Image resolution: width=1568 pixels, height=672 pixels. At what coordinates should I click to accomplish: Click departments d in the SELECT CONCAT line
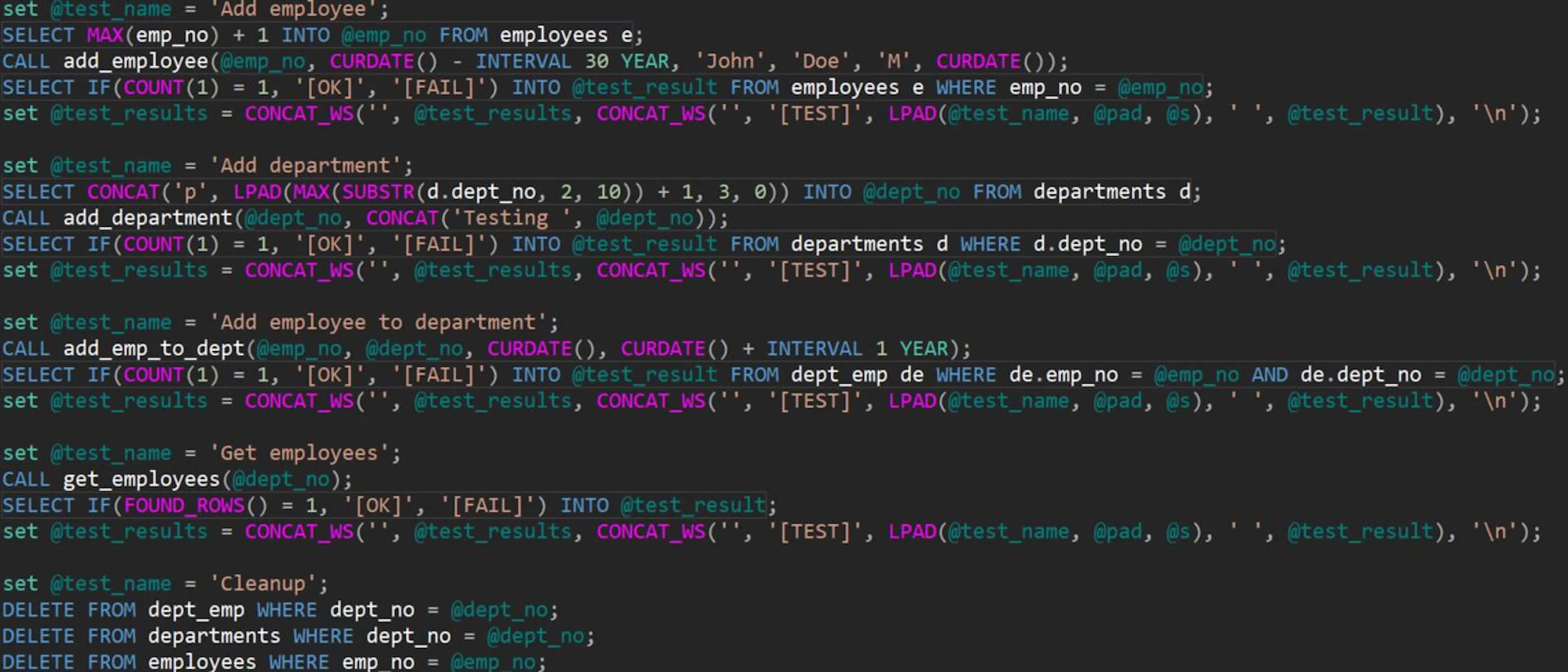[1111, 192]
